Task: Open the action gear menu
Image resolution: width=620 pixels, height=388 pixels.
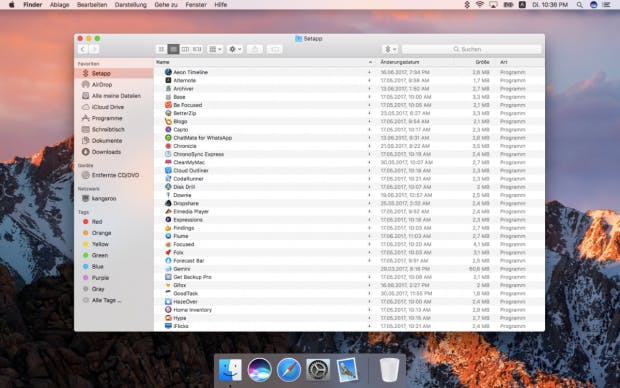Action: [235, 49]
